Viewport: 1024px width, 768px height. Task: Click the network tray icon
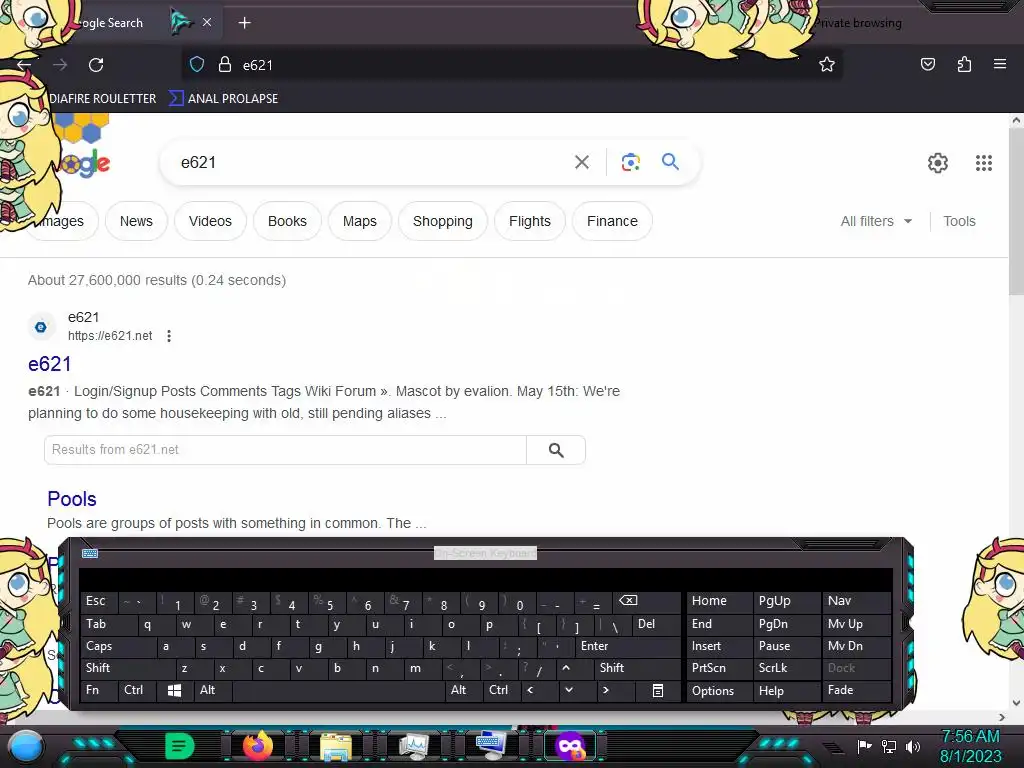(889, 746)
